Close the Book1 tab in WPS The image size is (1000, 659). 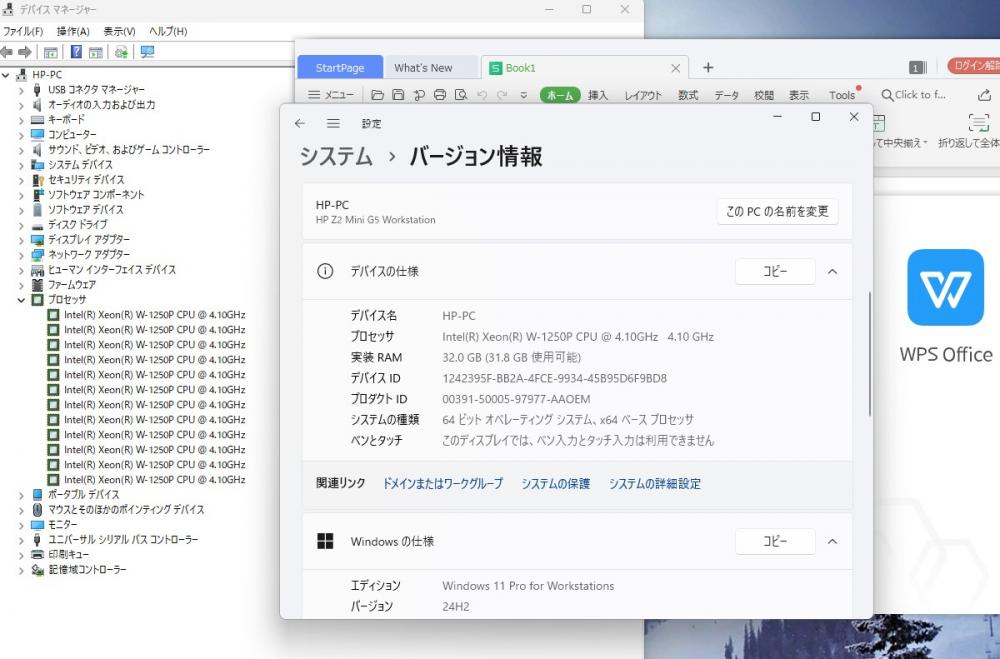pyautogui.click(x=676, y=68)
